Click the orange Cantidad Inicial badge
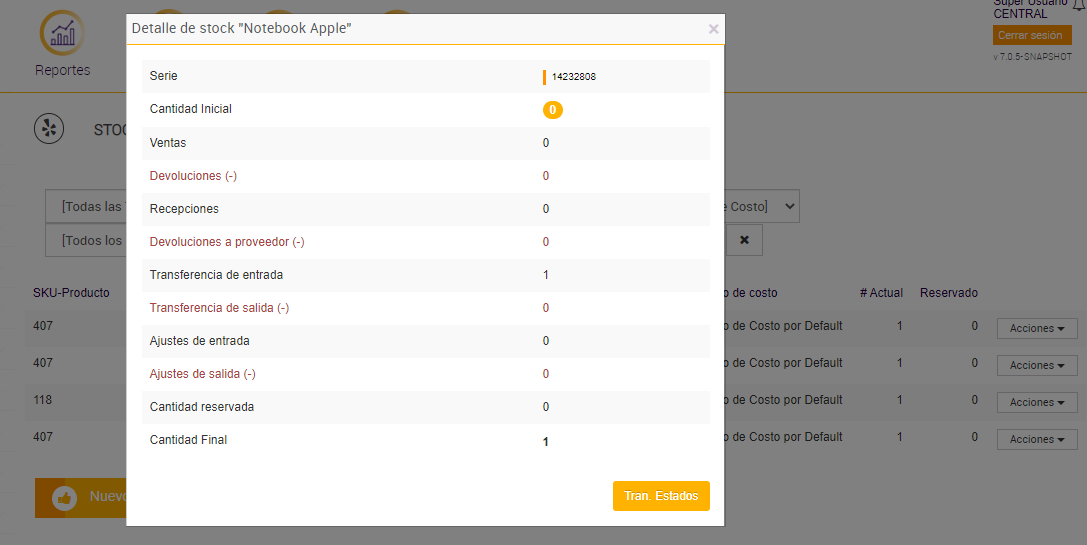1087x545 pixels. (552, 109)
